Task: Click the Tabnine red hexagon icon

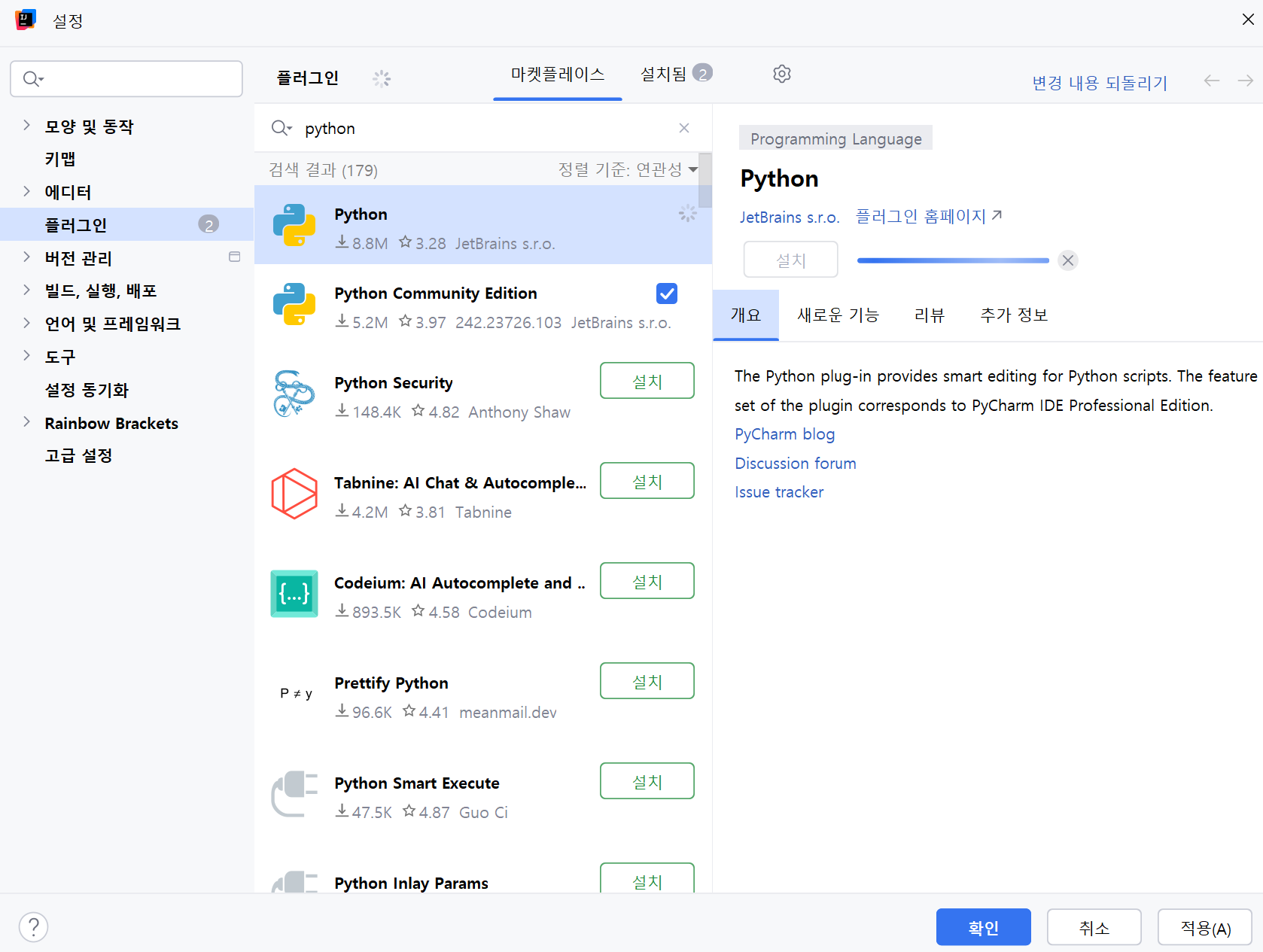Action: coord(294,494)
